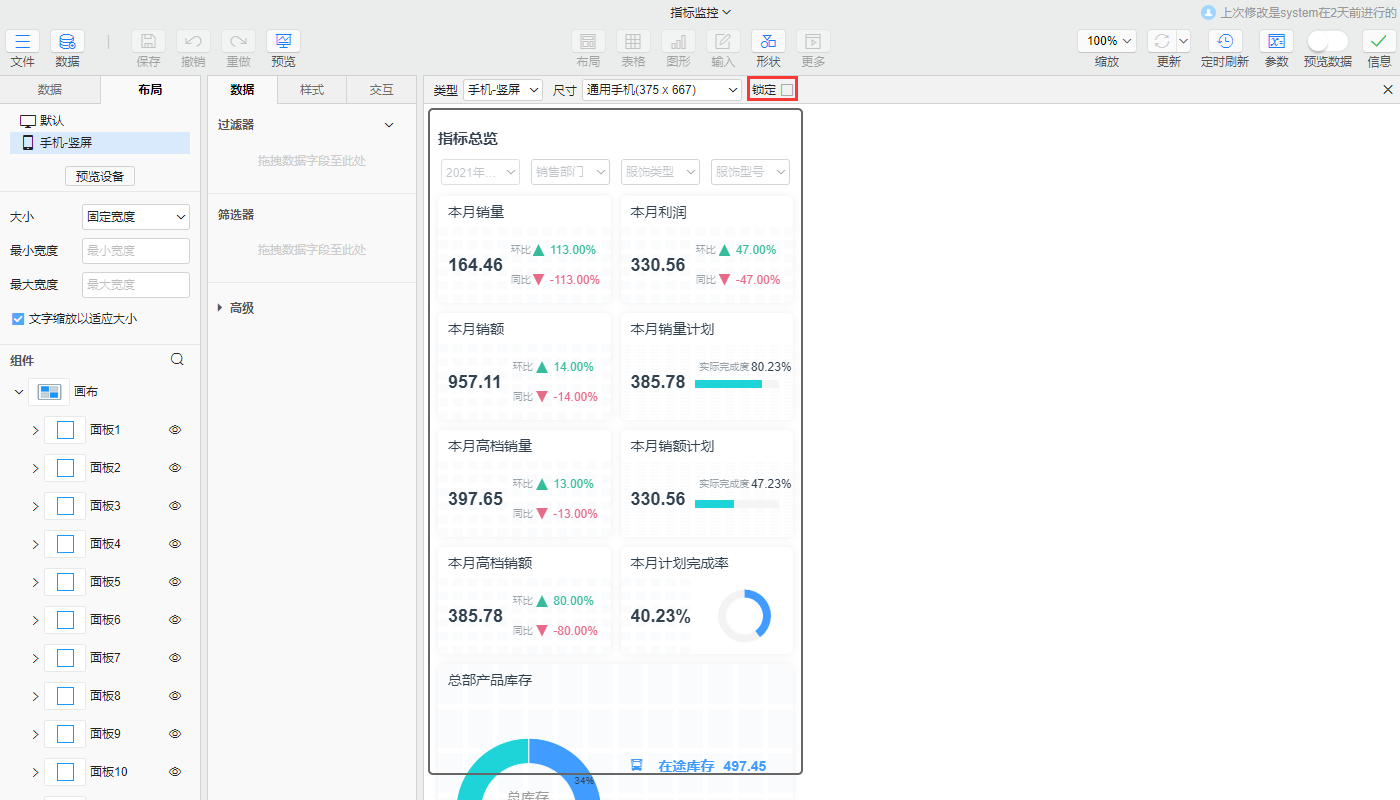Toggle the 预览数据 switch
This screenshot has width=1400, height=800.
[1327, 42]
